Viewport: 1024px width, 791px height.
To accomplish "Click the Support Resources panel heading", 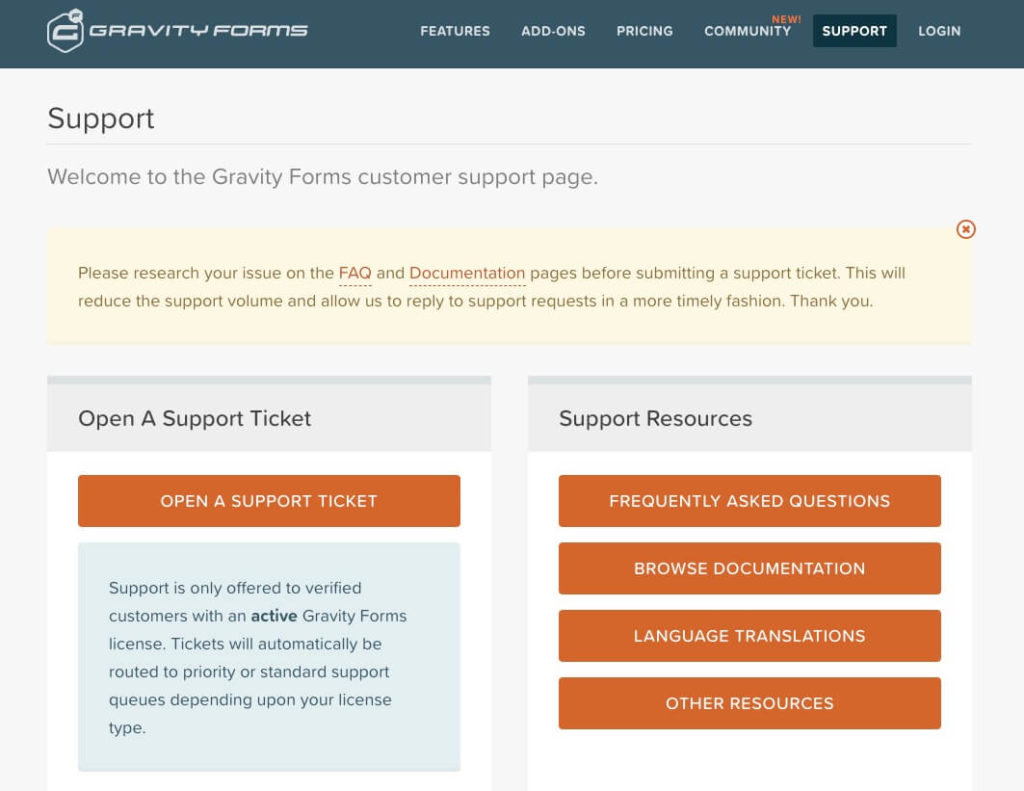I will [x=656, y=418].
